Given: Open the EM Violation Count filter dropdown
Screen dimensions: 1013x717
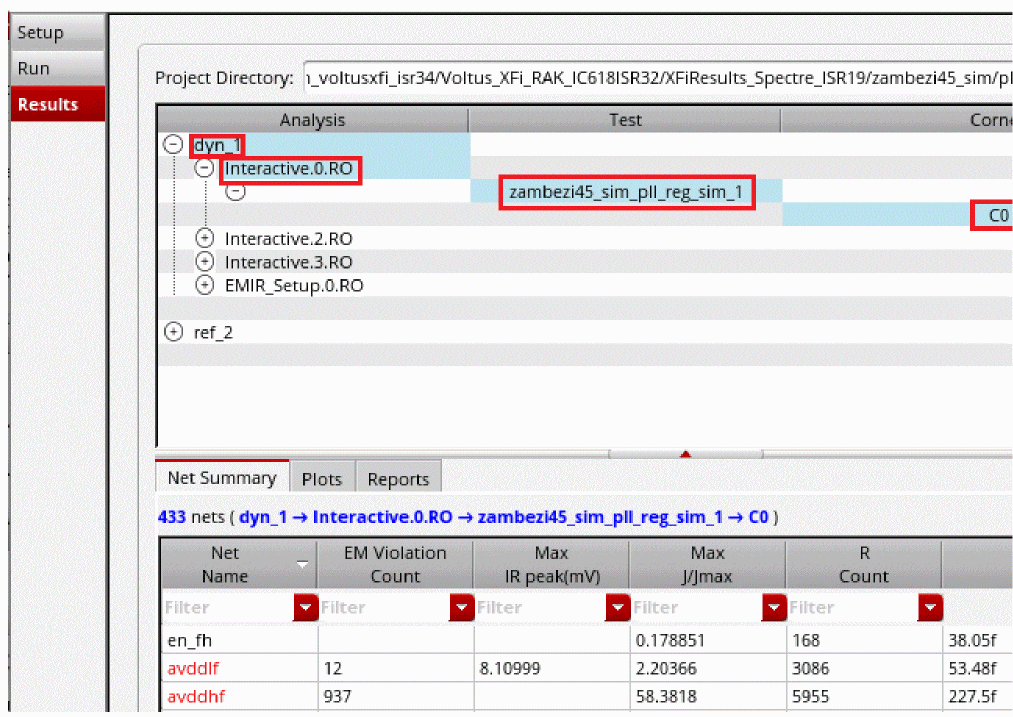Looking at the screenshot, I should coord(461,607).
